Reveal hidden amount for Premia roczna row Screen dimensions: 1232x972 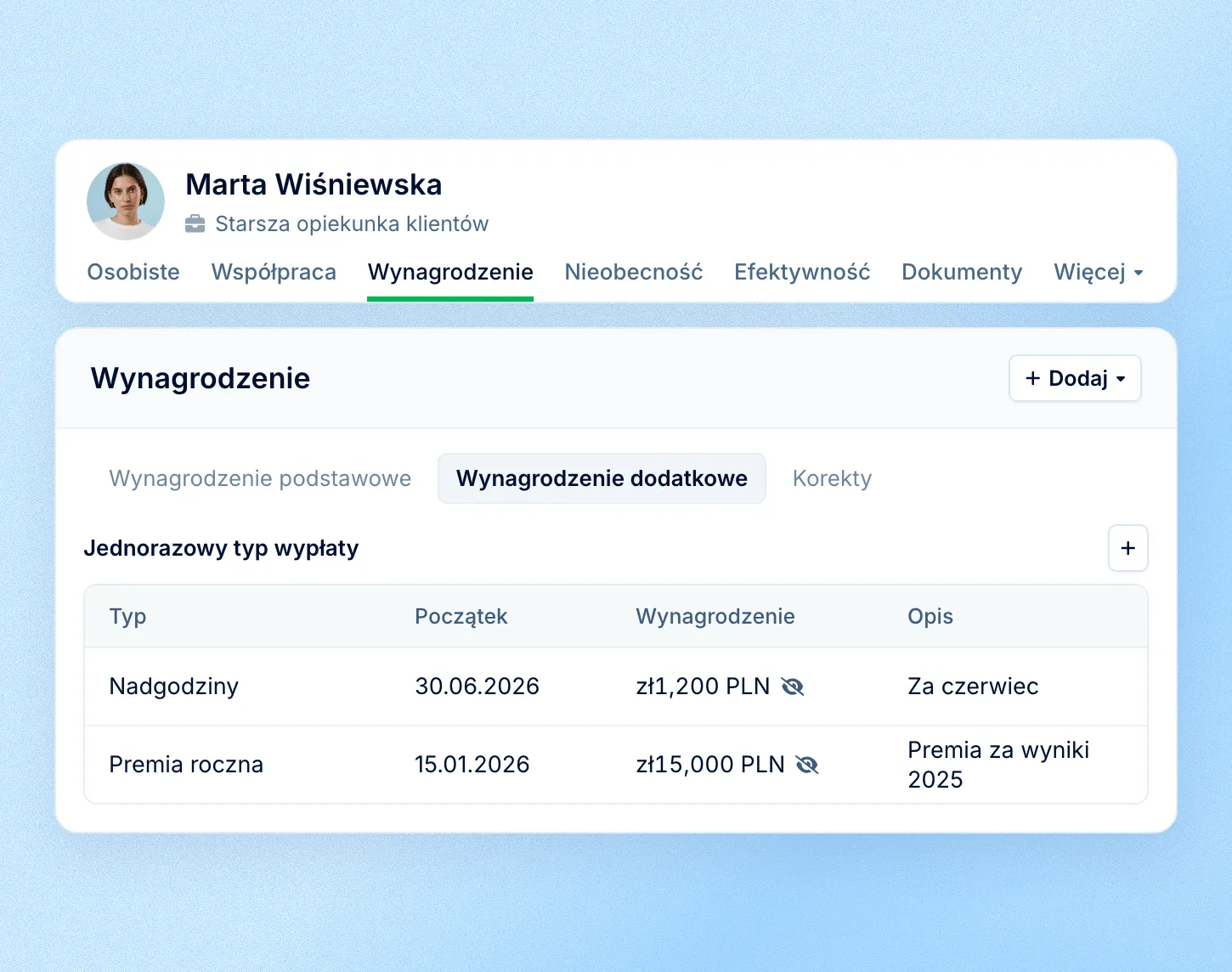pyautogui.click(x=807, y=765)
